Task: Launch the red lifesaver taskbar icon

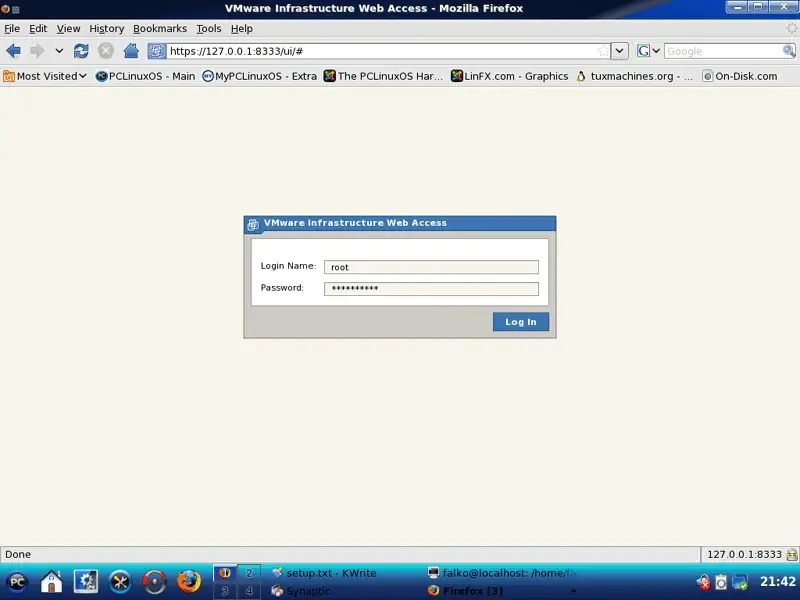Action: [154, 582]
